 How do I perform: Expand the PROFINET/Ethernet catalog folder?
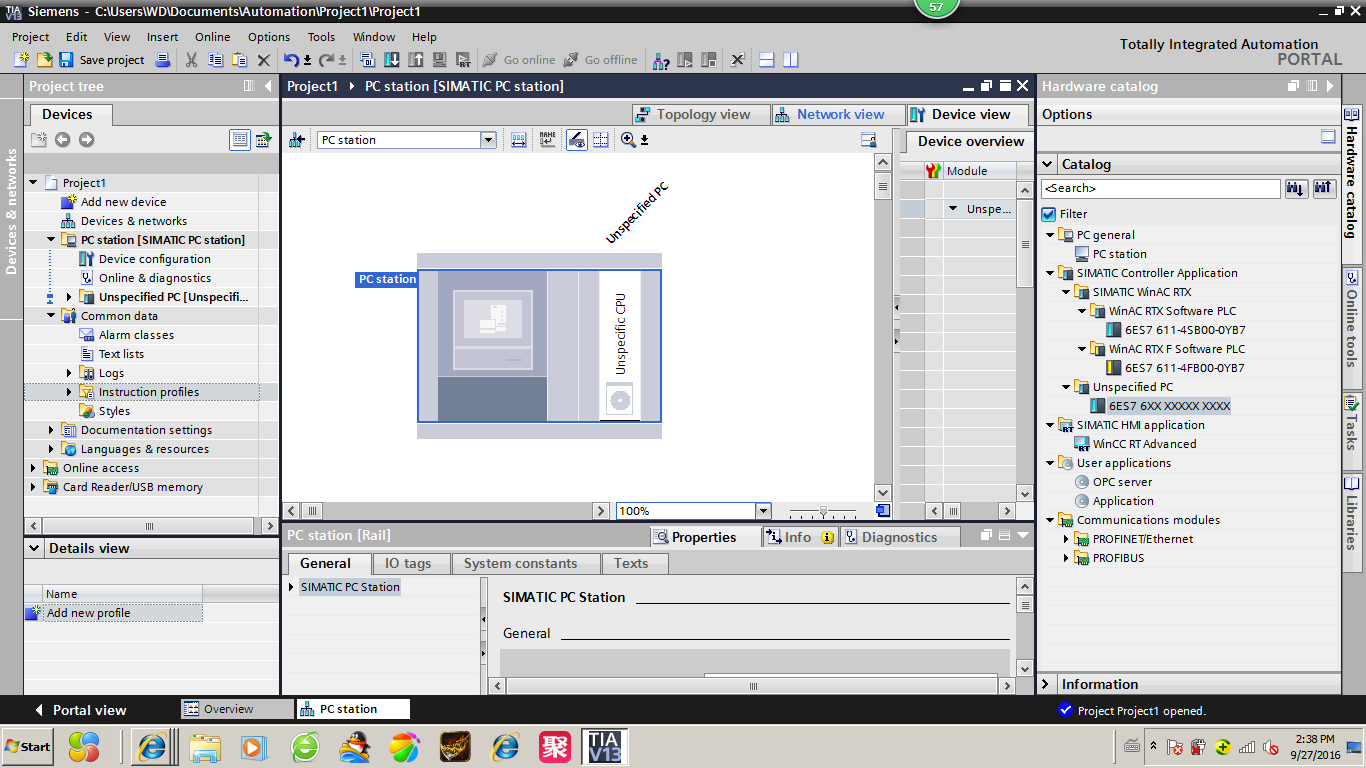pos(1067,539)
